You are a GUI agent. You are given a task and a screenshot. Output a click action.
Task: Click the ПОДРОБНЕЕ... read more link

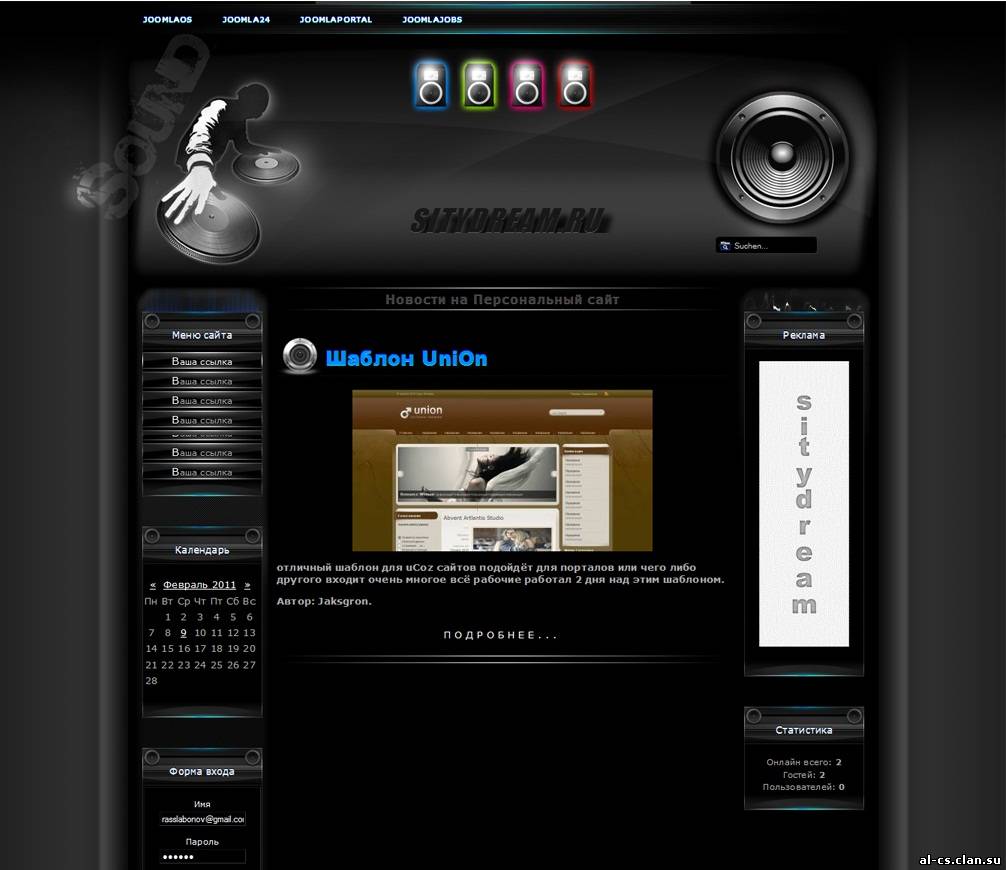click(x=501, y=635)
